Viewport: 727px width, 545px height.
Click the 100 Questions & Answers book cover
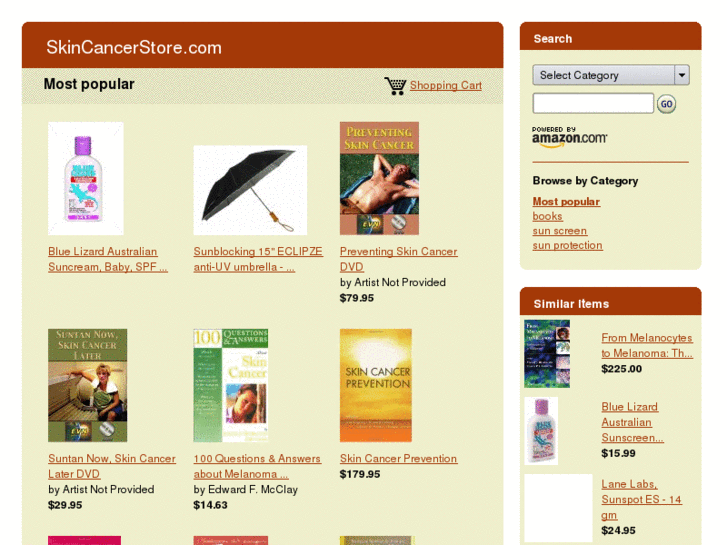(231, 385)
